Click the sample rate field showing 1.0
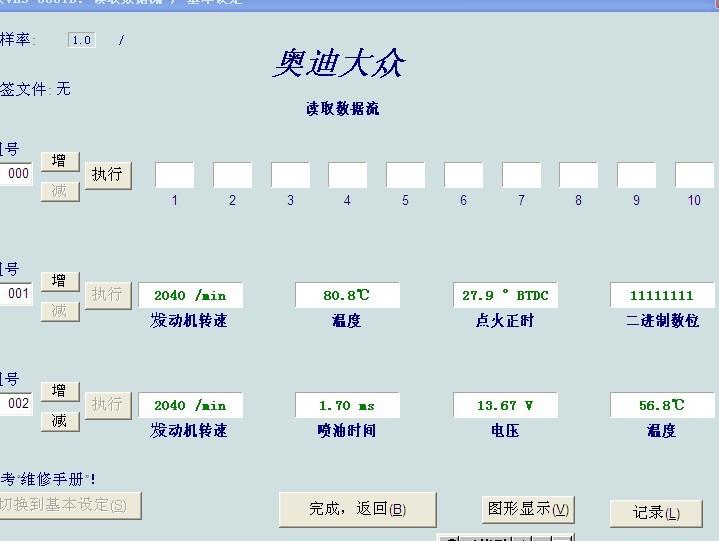Viewport: 719px width, 541px height. [82, 40]
